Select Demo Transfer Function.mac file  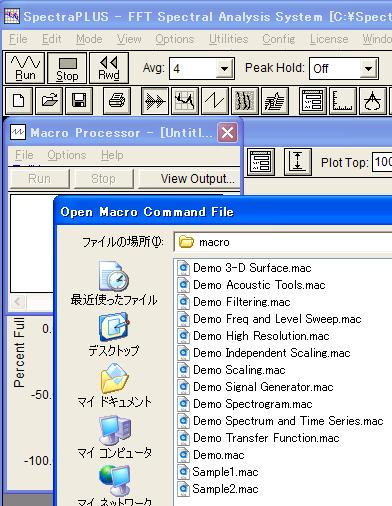point(259,438)
